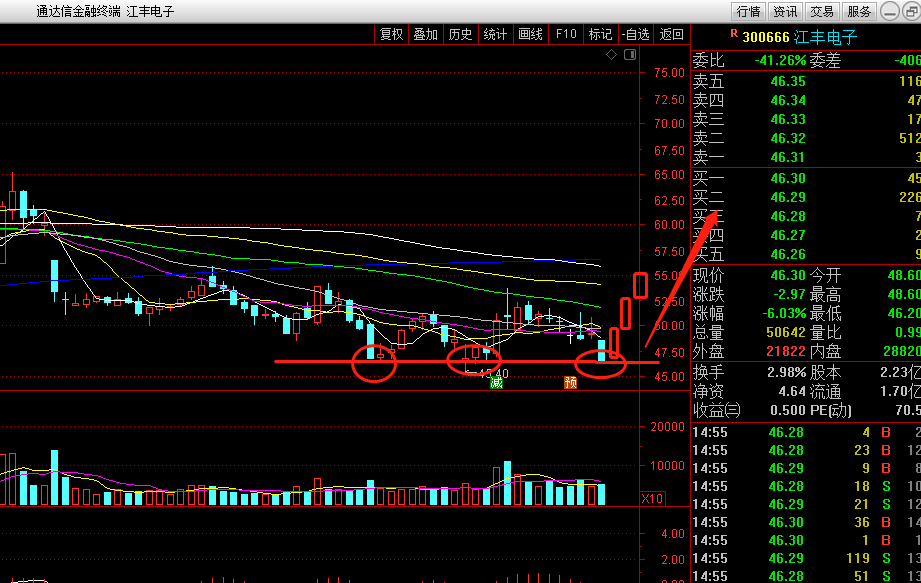Click the diamond icon above the price chart
The height and width of the screenshot is (583, 921).
click(x=611, y=55)
